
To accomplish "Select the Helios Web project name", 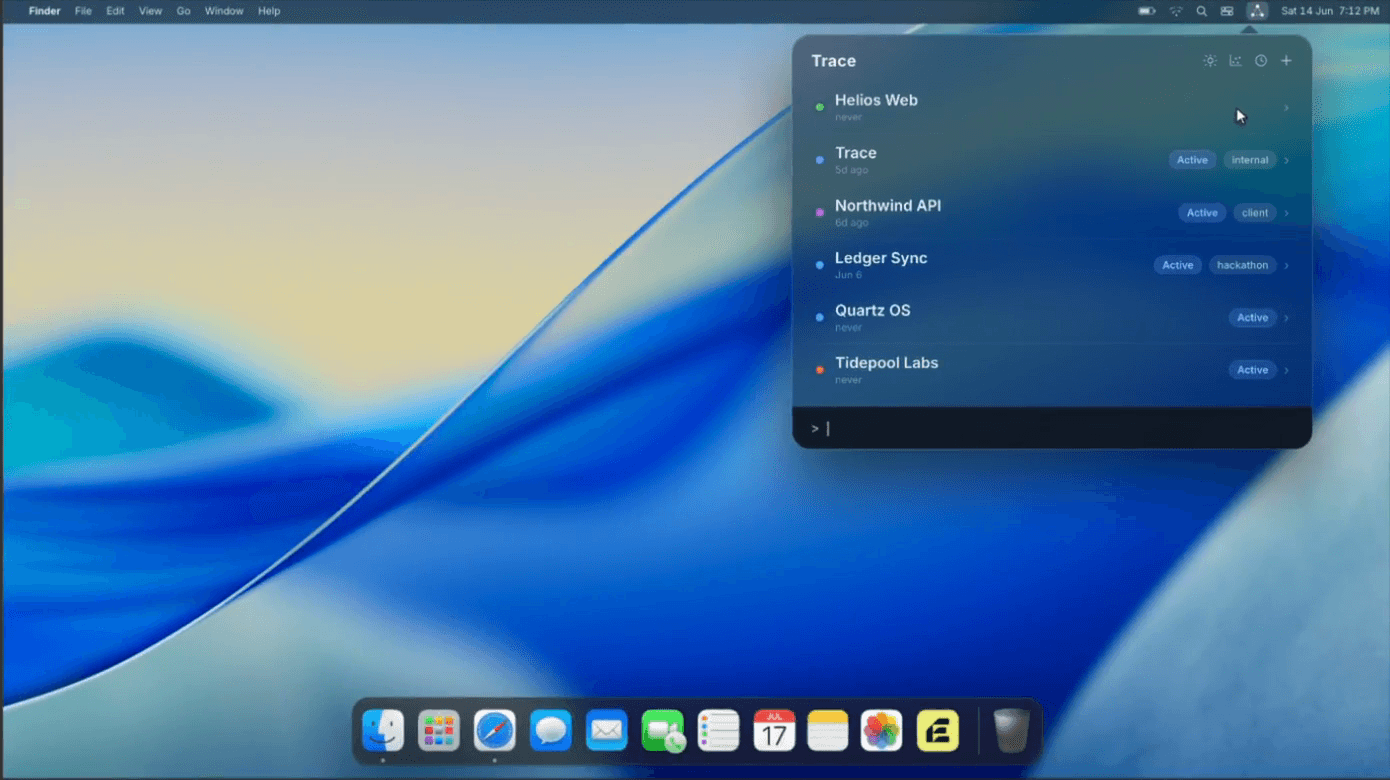I will pyautogui.click(x=876, y=100).
